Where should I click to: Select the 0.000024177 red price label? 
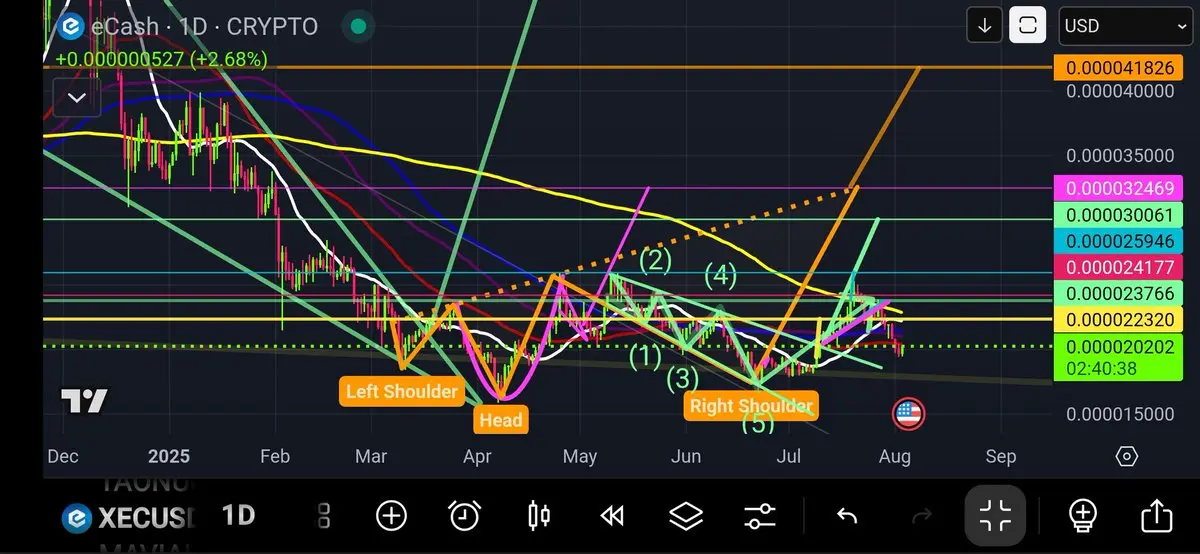[x=1120, y=267]
